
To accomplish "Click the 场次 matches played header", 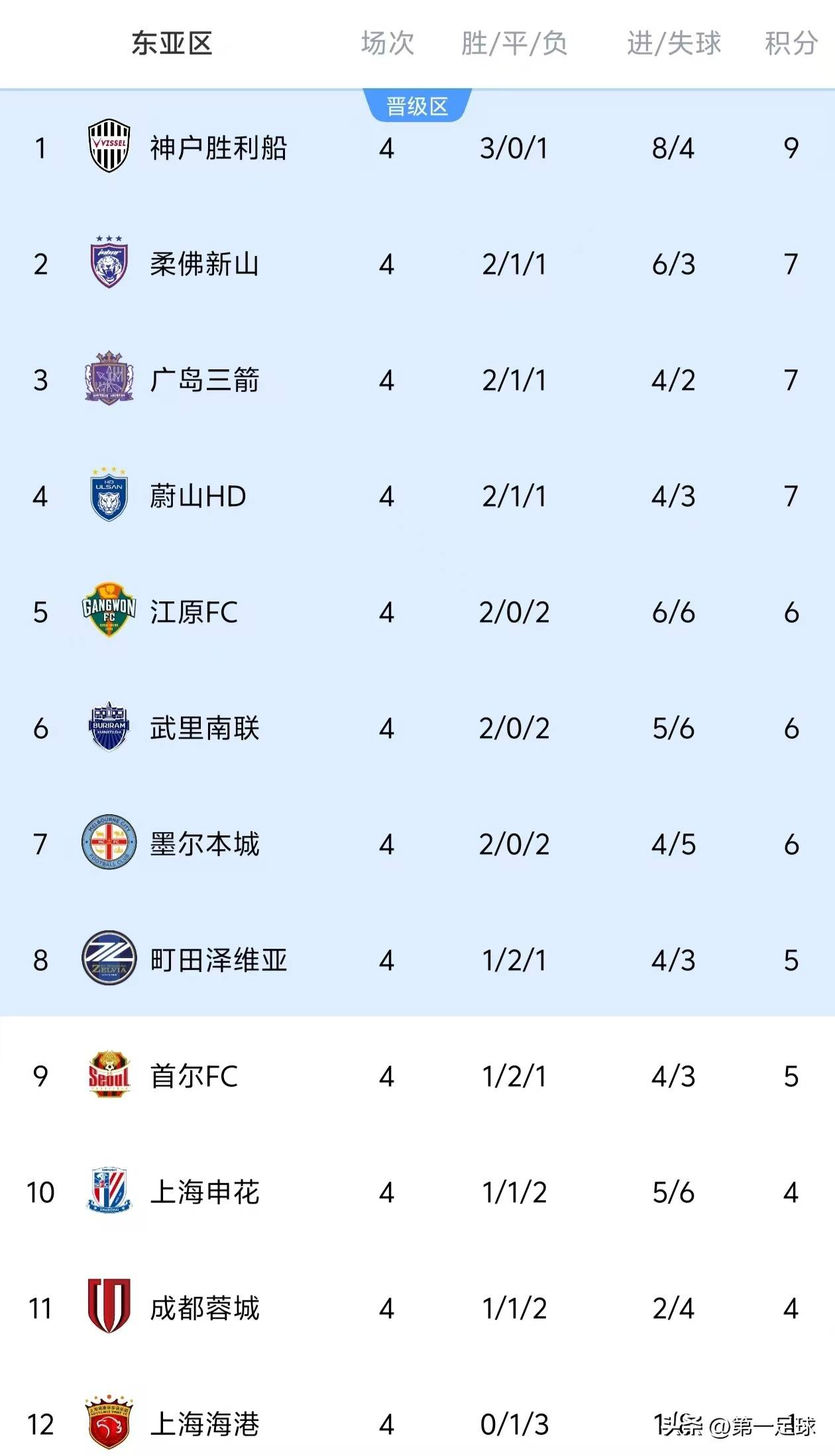I will point(387,44).
